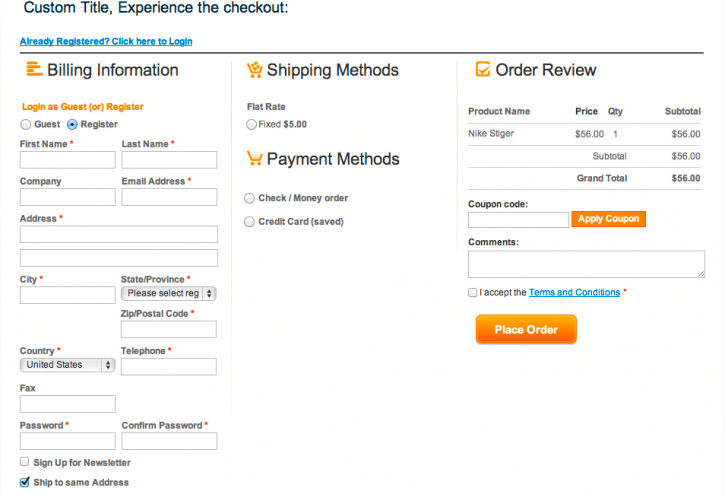Uncheck Ship to same Address
Image resolution: width=725 pixels, height=495 pixels.
tap(25, 482)
